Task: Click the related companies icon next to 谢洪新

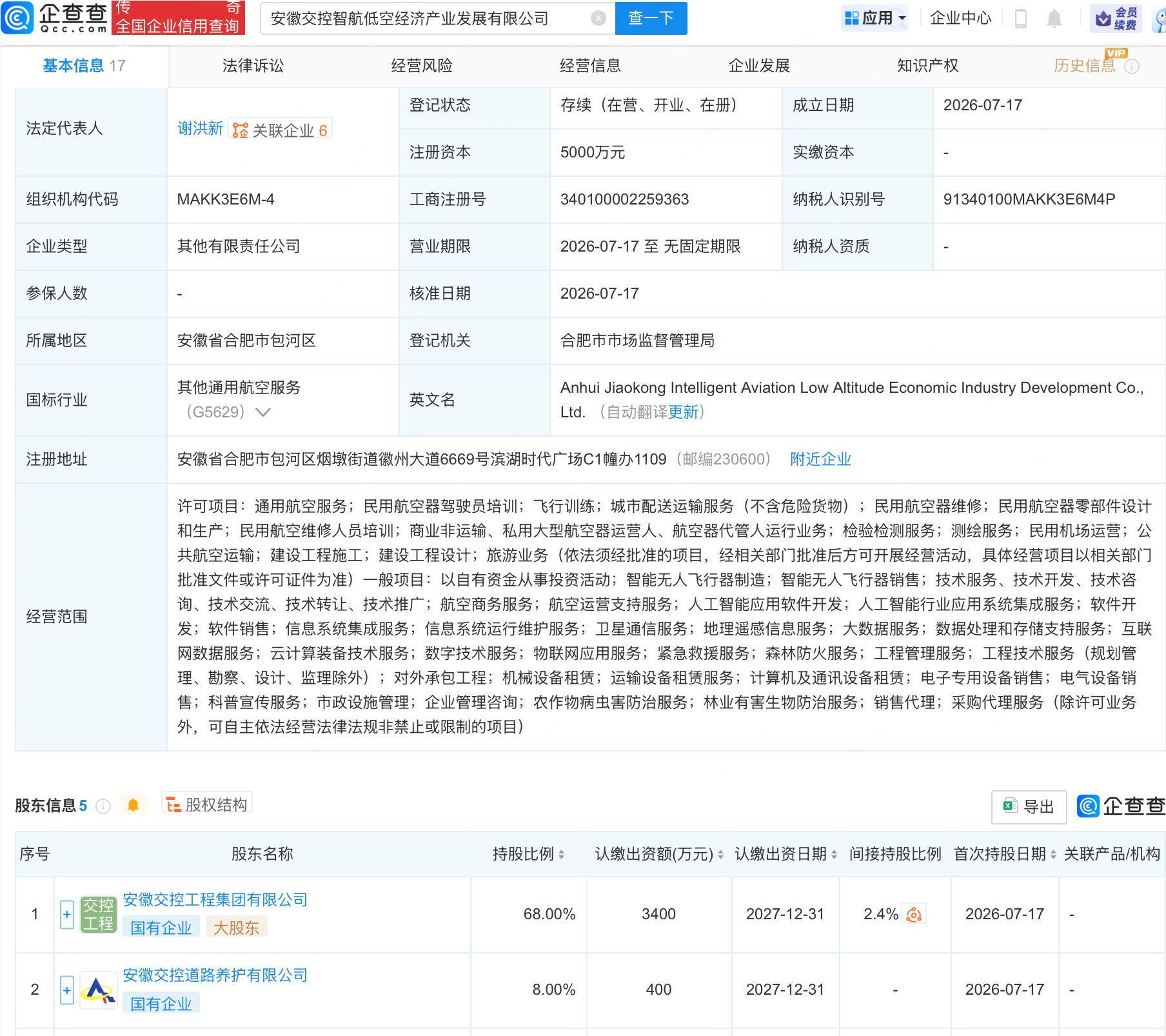Action: pyautogui.click(x=241, y=131)
